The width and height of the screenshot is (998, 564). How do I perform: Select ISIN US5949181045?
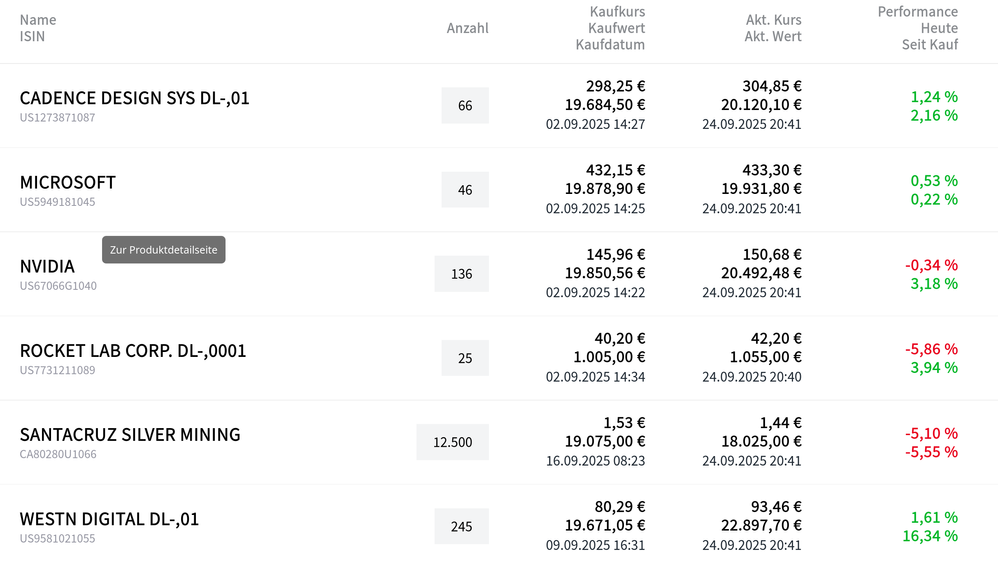click(57, 202)
